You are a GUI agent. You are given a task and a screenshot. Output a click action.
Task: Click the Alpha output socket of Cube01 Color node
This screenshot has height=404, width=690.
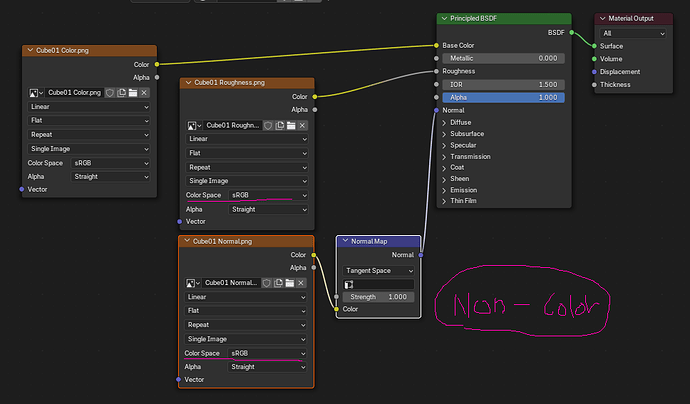(x=157, y=77)
